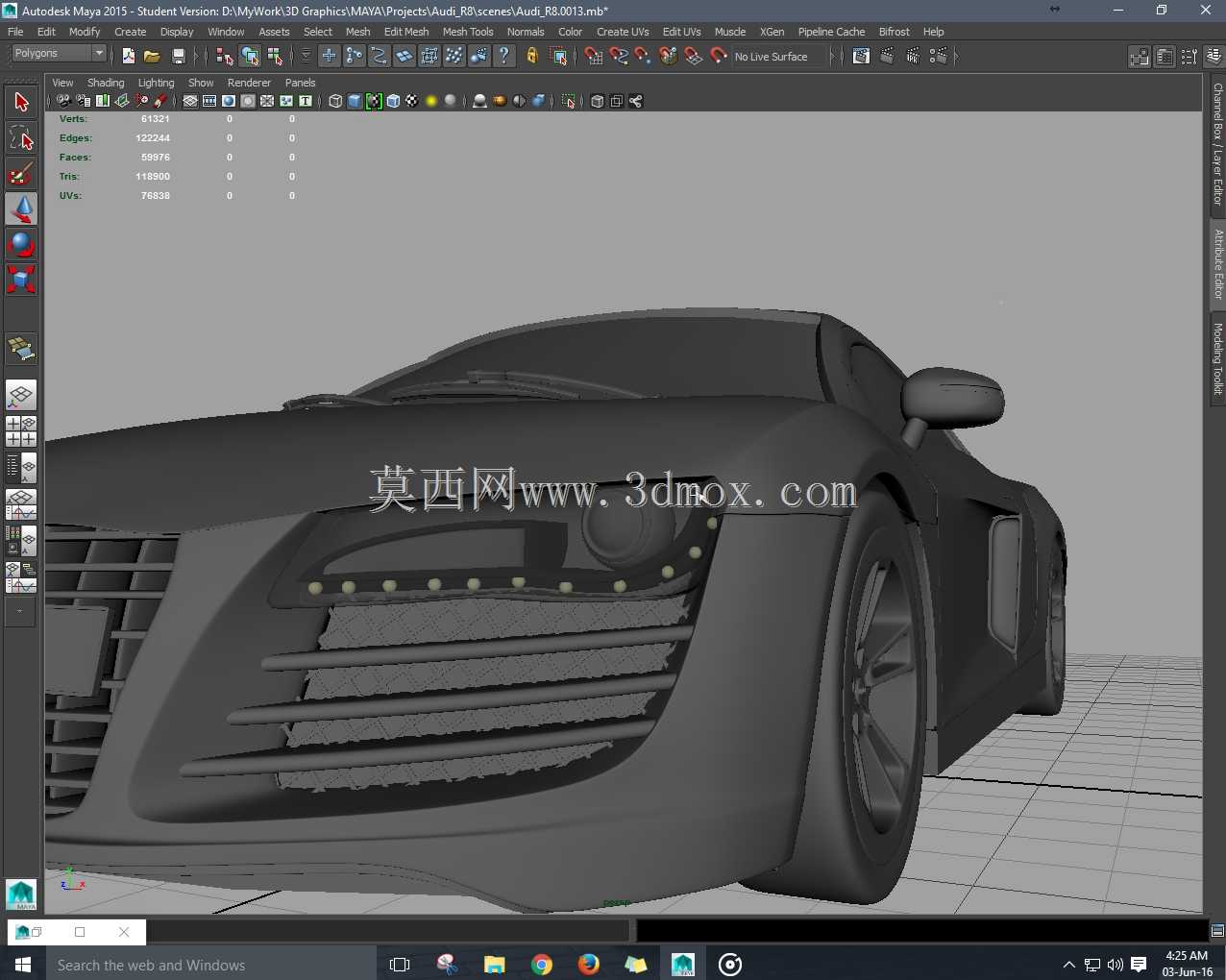Click the lock selection icon

(x=531, y=57)
